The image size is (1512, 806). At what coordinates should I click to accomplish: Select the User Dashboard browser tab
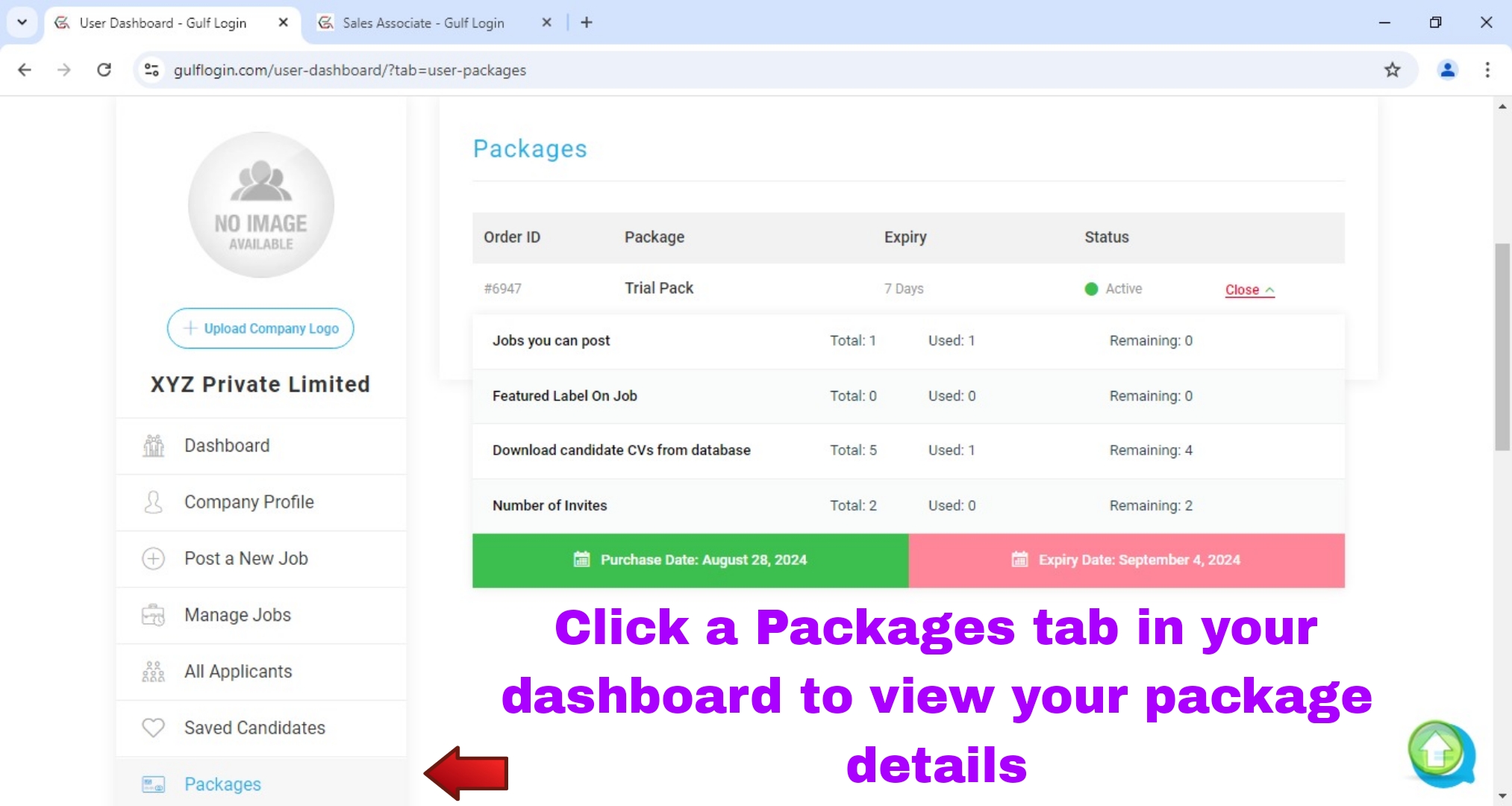pos(163,22)
